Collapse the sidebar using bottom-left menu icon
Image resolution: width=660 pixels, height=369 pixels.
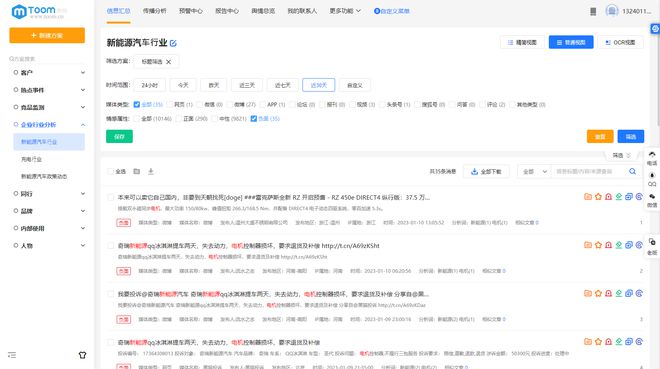[x=12, y=355]
